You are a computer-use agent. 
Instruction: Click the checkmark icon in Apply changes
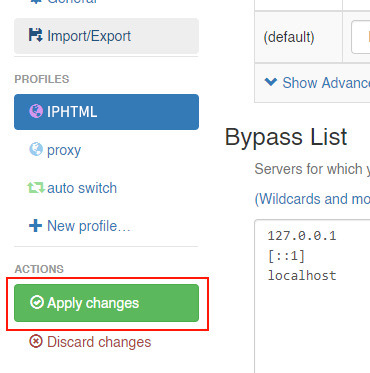36,302
